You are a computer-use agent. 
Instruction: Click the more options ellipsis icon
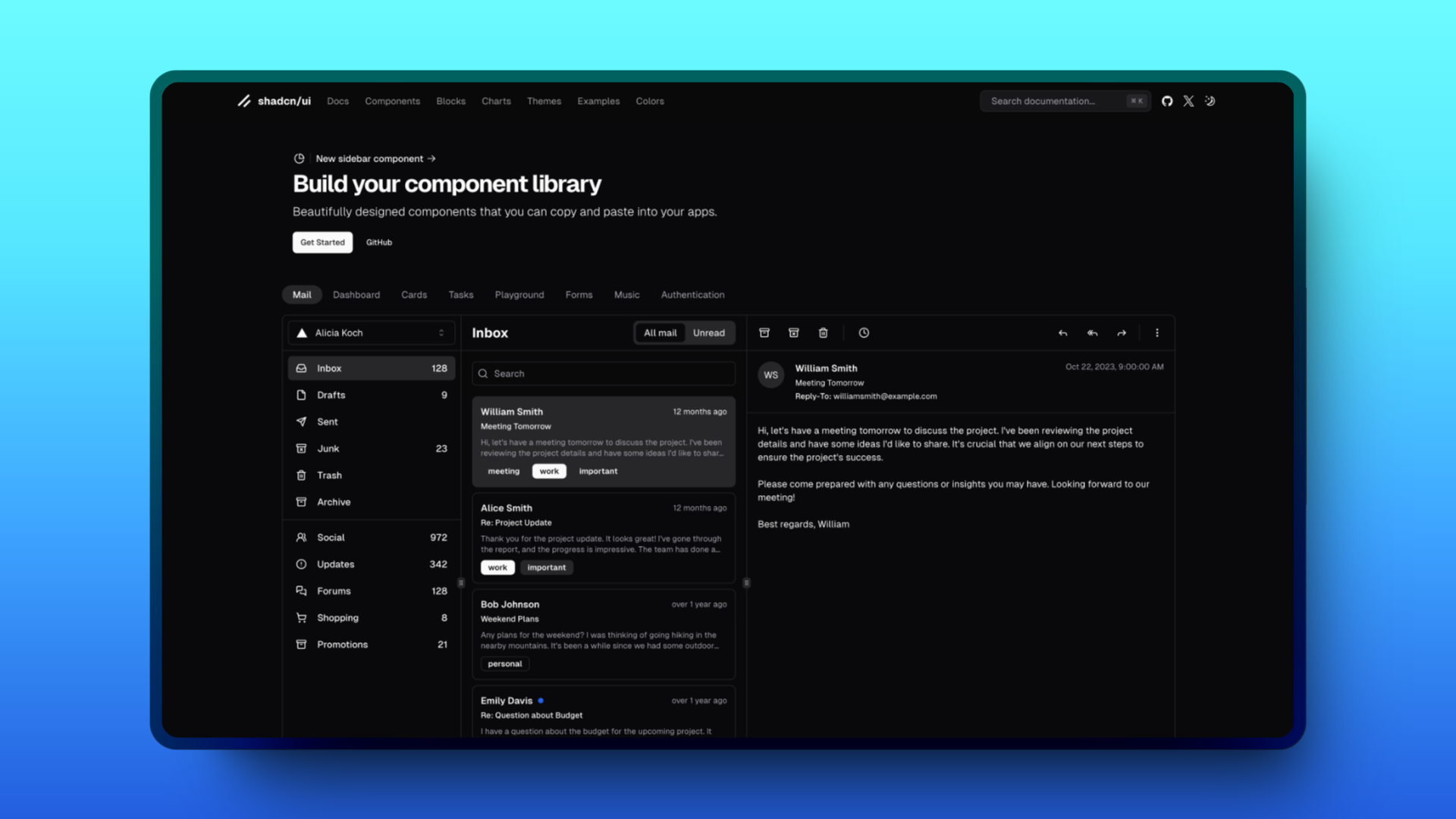[x=1157, y=332]
